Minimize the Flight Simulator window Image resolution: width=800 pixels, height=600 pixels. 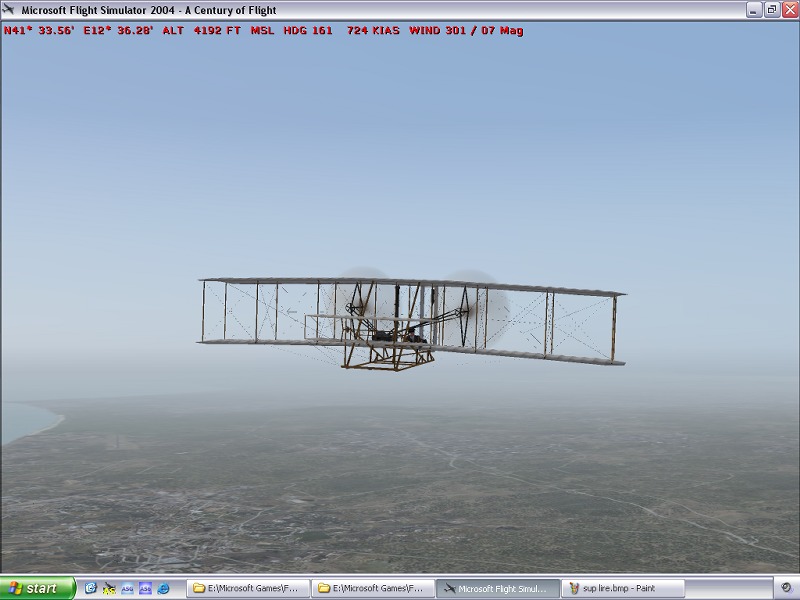click(753, 9)
